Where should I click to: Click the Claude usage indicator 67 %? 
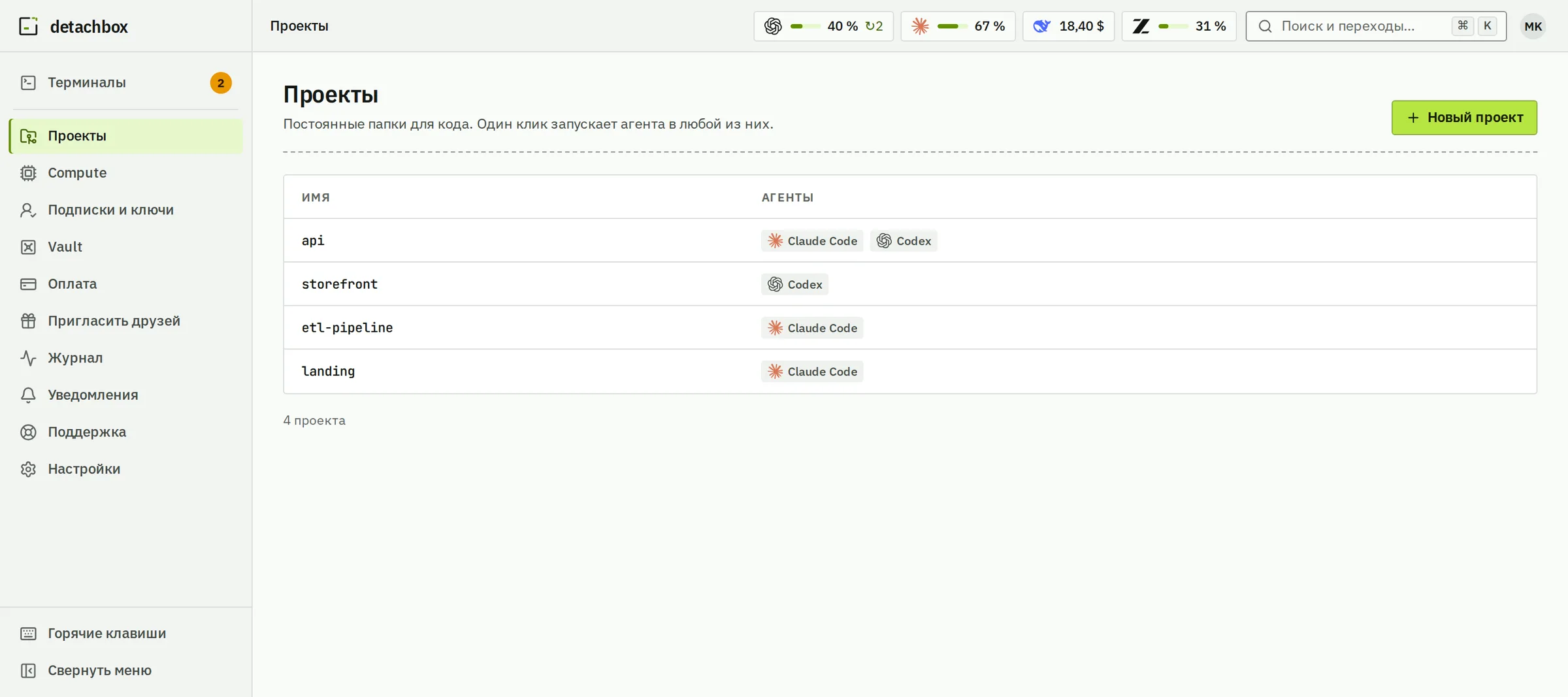pos(958,26)
